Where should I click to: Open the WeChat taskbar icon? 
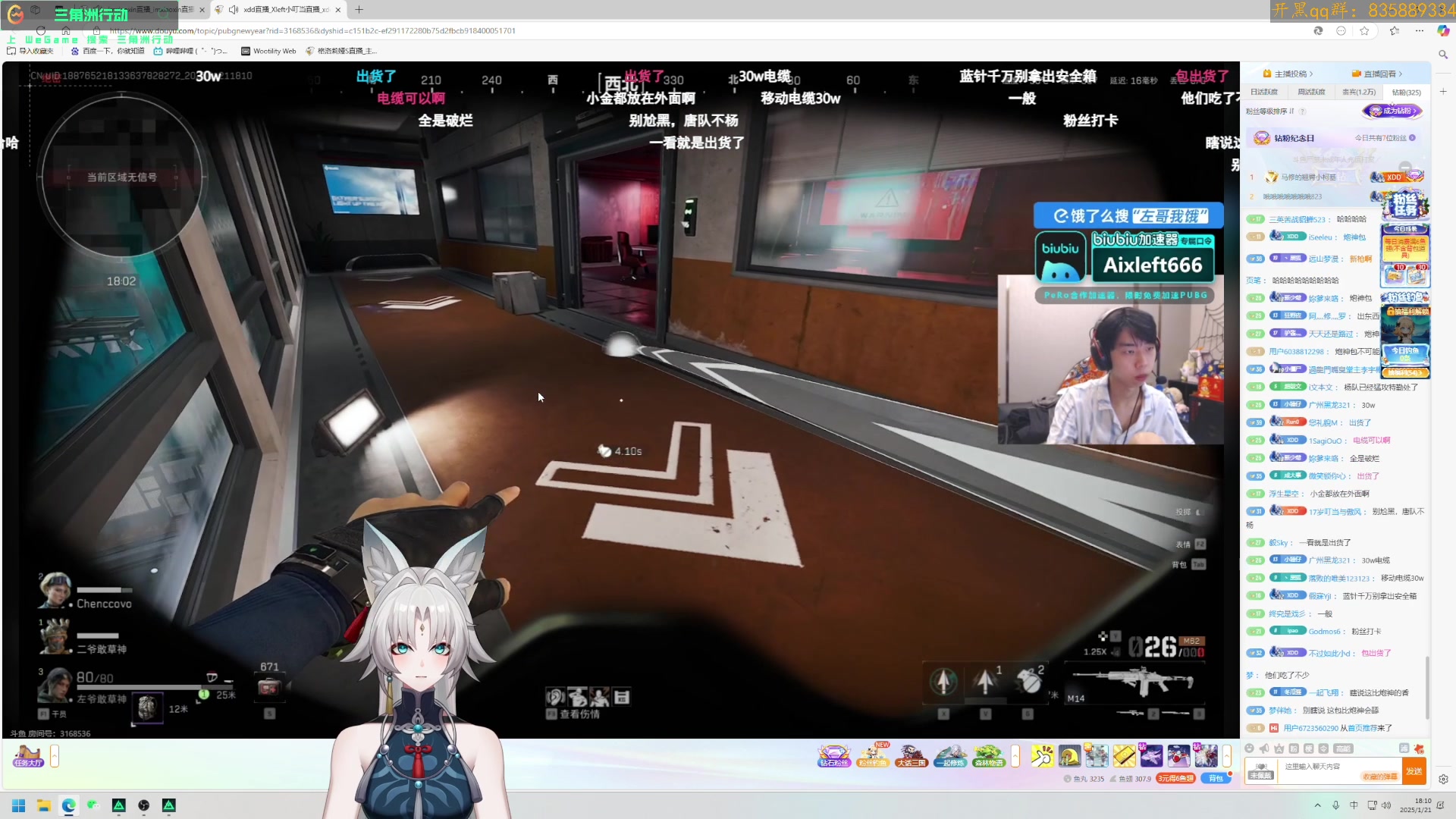pos(93,805)
